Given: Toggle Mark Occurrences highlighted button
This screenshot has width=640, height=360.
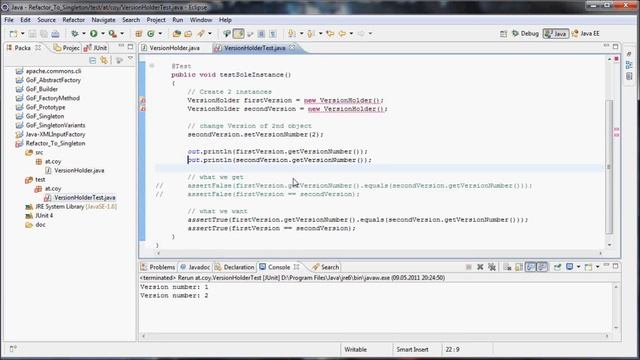Looking at the screenshot, I should click(x=239, y=33).
